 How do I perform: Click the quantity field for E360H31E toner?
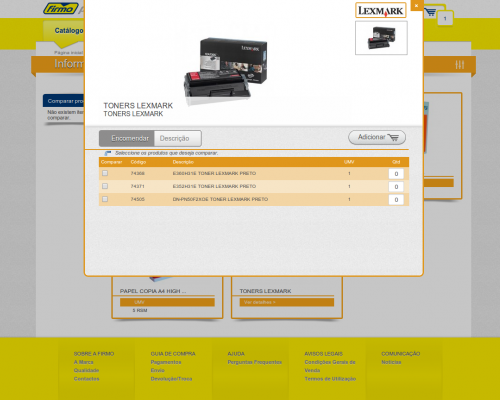tap(396, 174)
